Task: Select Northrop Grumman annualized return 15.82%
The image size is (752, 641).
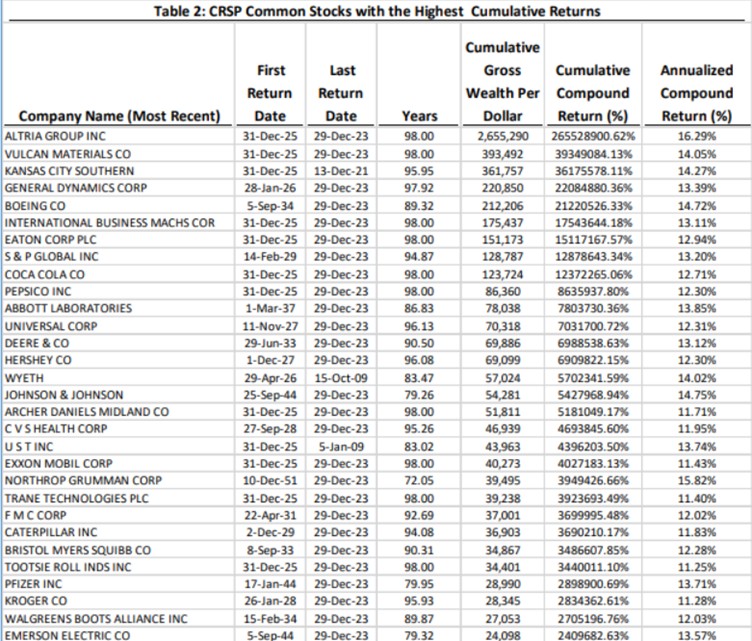Action: point(697,480)
